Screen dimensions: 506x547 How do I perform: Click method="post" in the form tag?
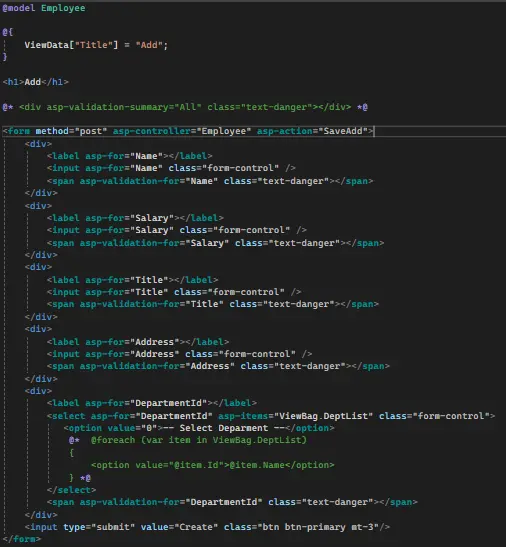click(x=71, y=131)
